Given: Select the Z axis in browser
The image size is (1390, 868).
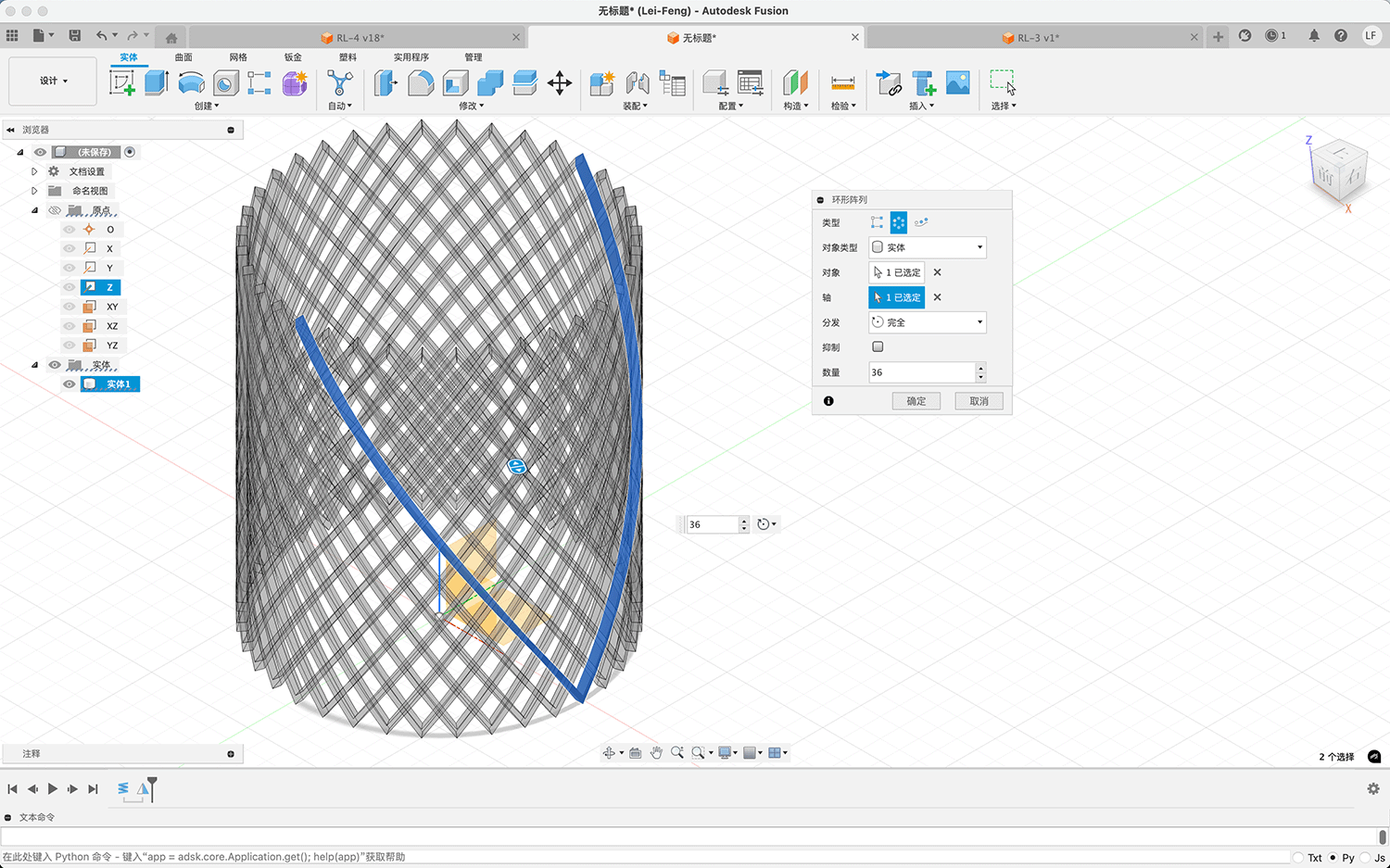Looking at the screenshot, I should pyautogui.click(x=100, y=287).
